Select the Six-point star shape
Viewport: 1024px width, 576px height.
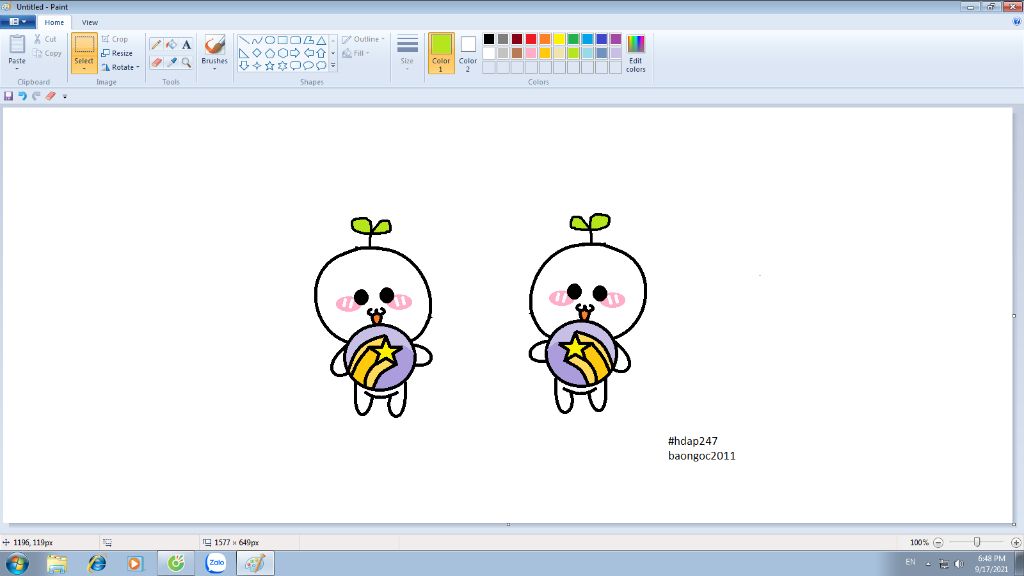point(283,65)
